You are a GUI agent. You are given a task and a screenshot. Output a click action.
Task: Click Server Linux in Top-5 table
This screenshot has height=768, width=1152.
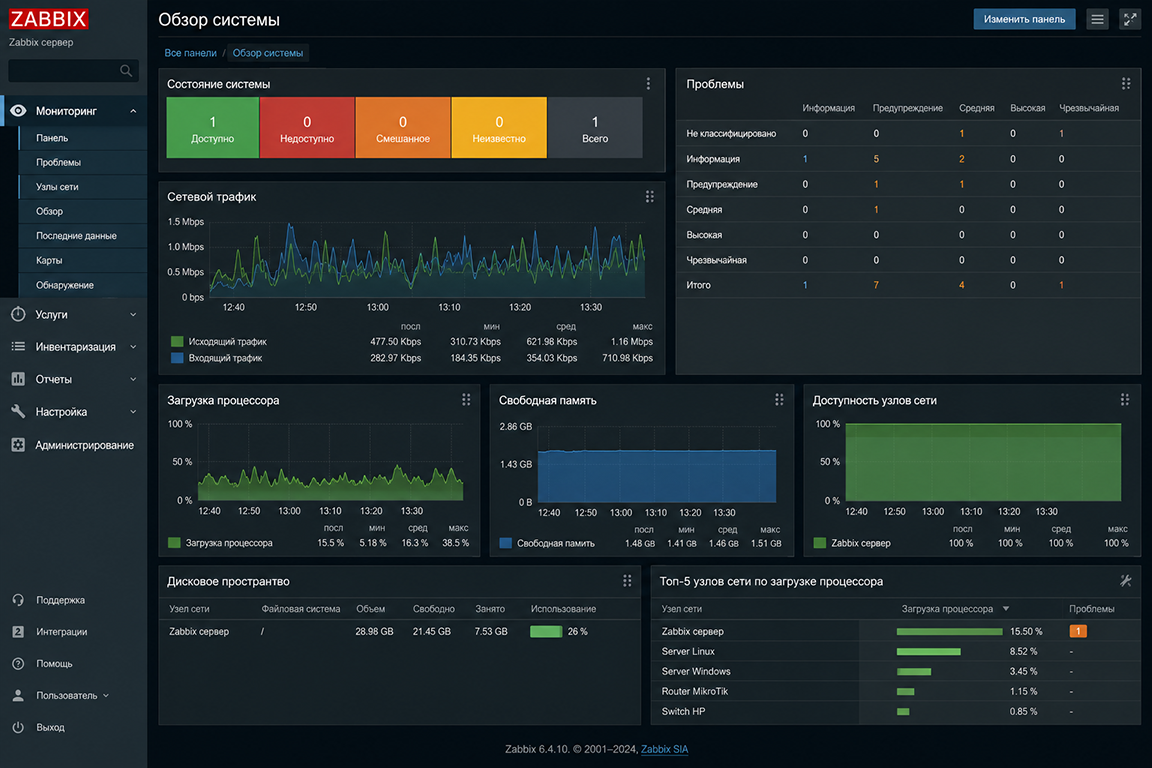[688, 651]
